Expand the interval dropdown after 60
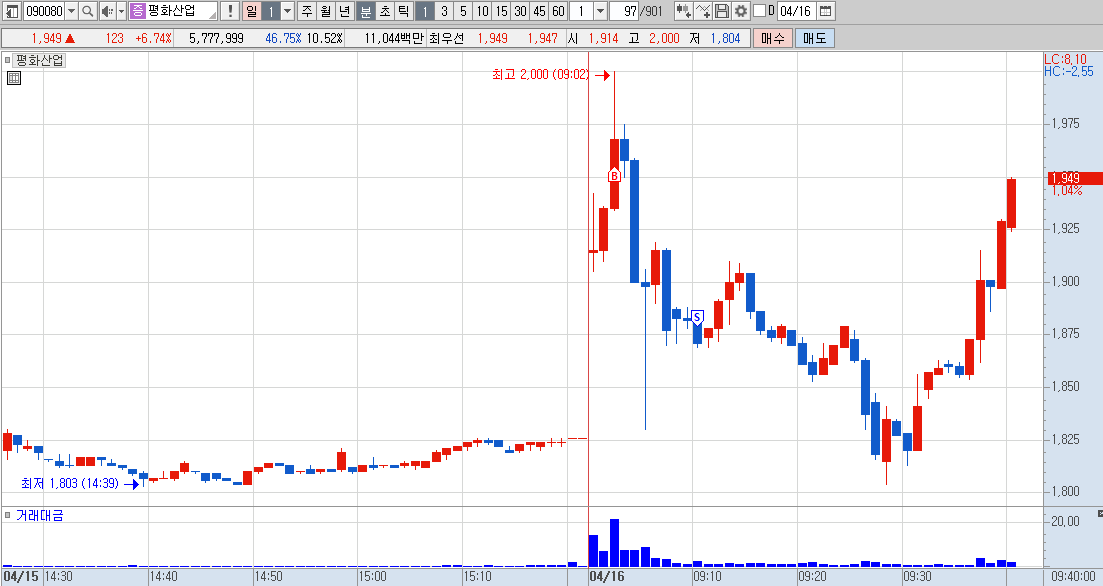1103x586 pixels. click(x=600, y=11)
